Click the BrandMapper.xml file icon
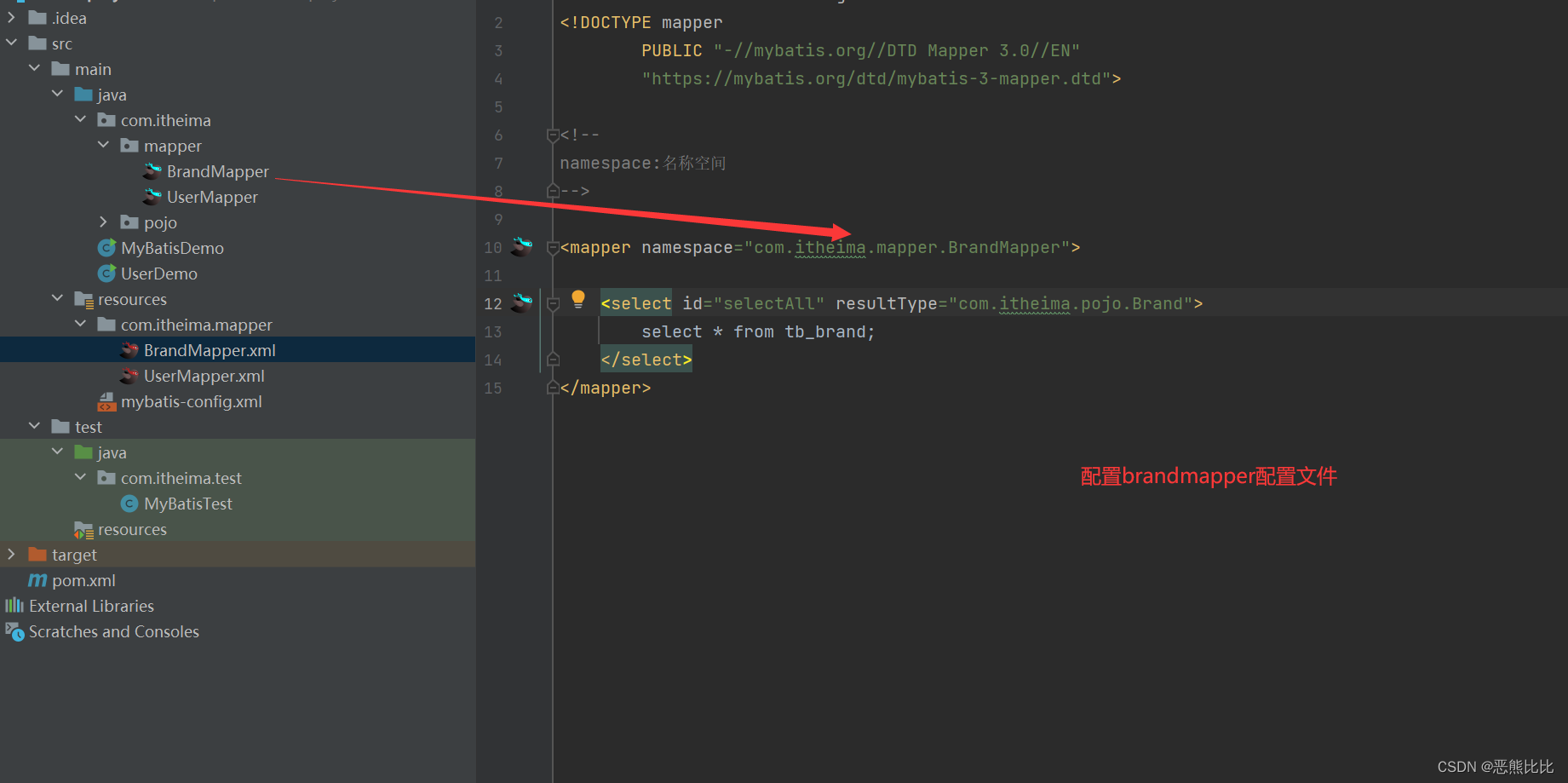This screenshot has height=783, width=1568. tap(129, 350)
